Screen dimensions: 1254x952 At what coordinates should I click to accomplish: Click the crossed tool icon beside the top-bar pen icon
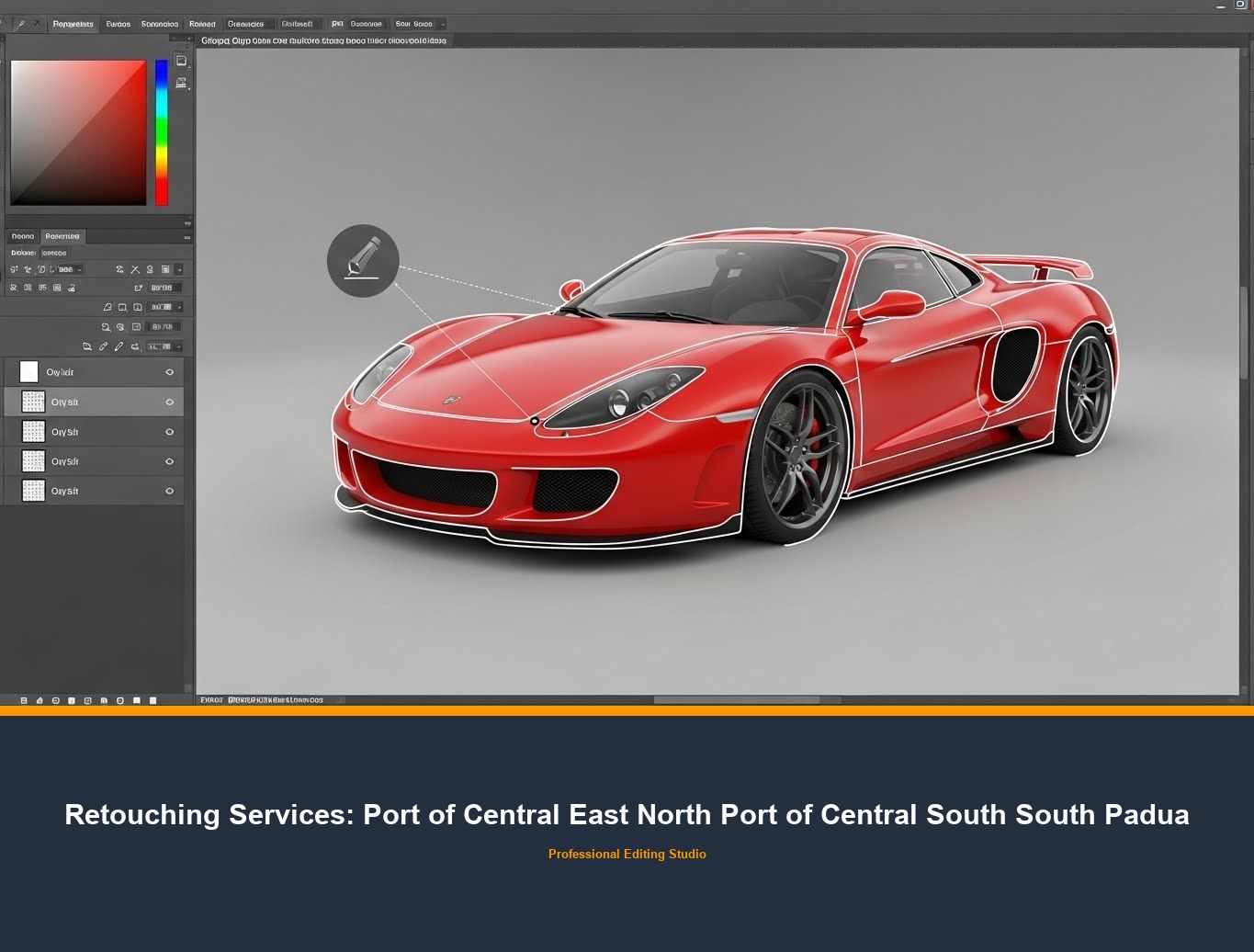point(37,24)
